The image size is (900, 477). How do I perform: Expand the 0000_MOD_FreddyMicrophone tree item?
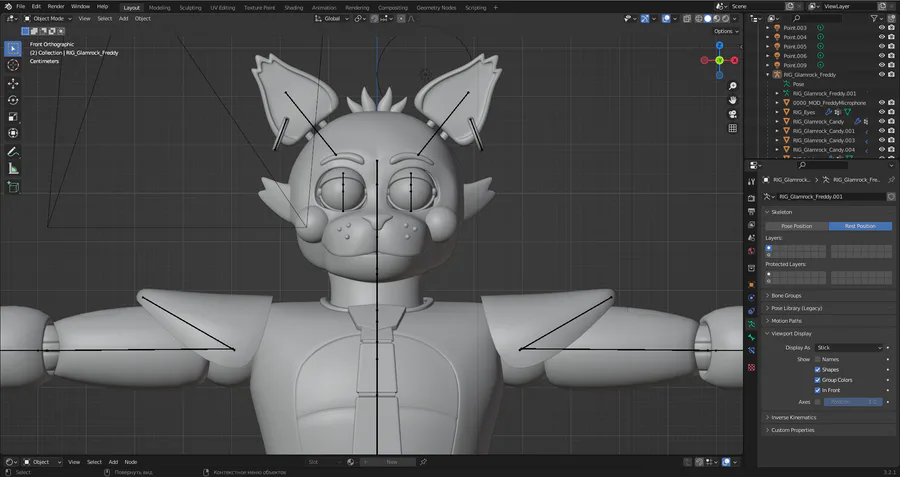coord(777,103)
